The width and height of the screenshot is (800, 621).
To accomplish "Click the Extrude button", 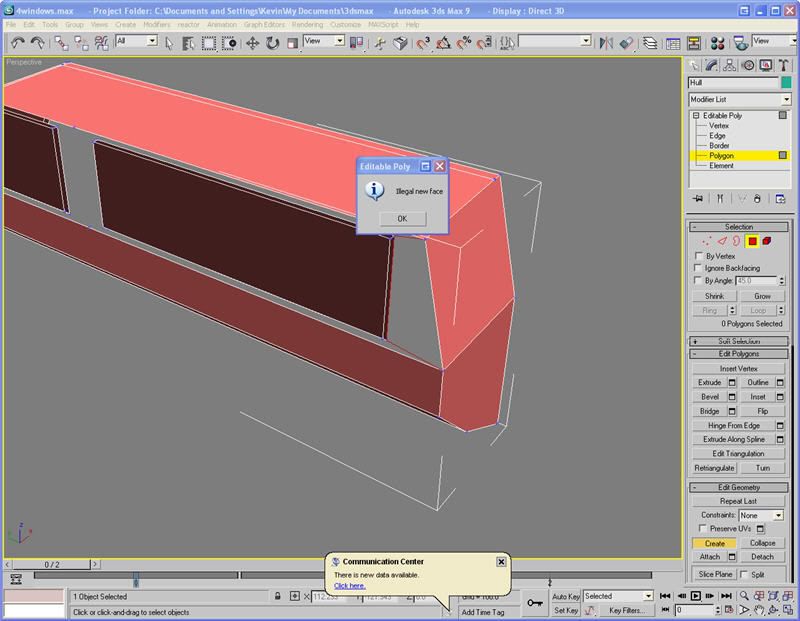I will 709,383.
